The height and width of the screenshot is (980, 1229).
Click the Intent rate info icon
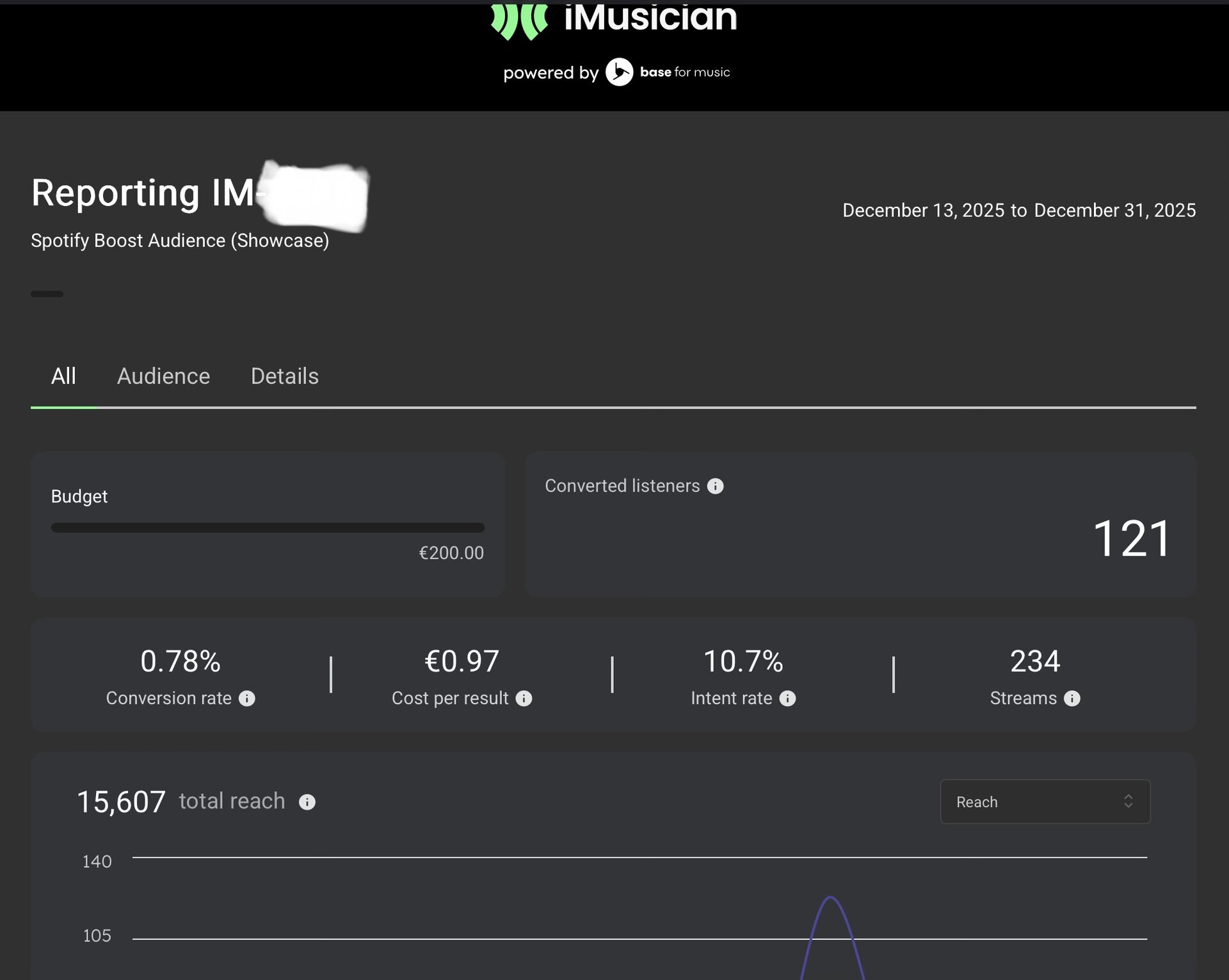(x=787, y=698)
